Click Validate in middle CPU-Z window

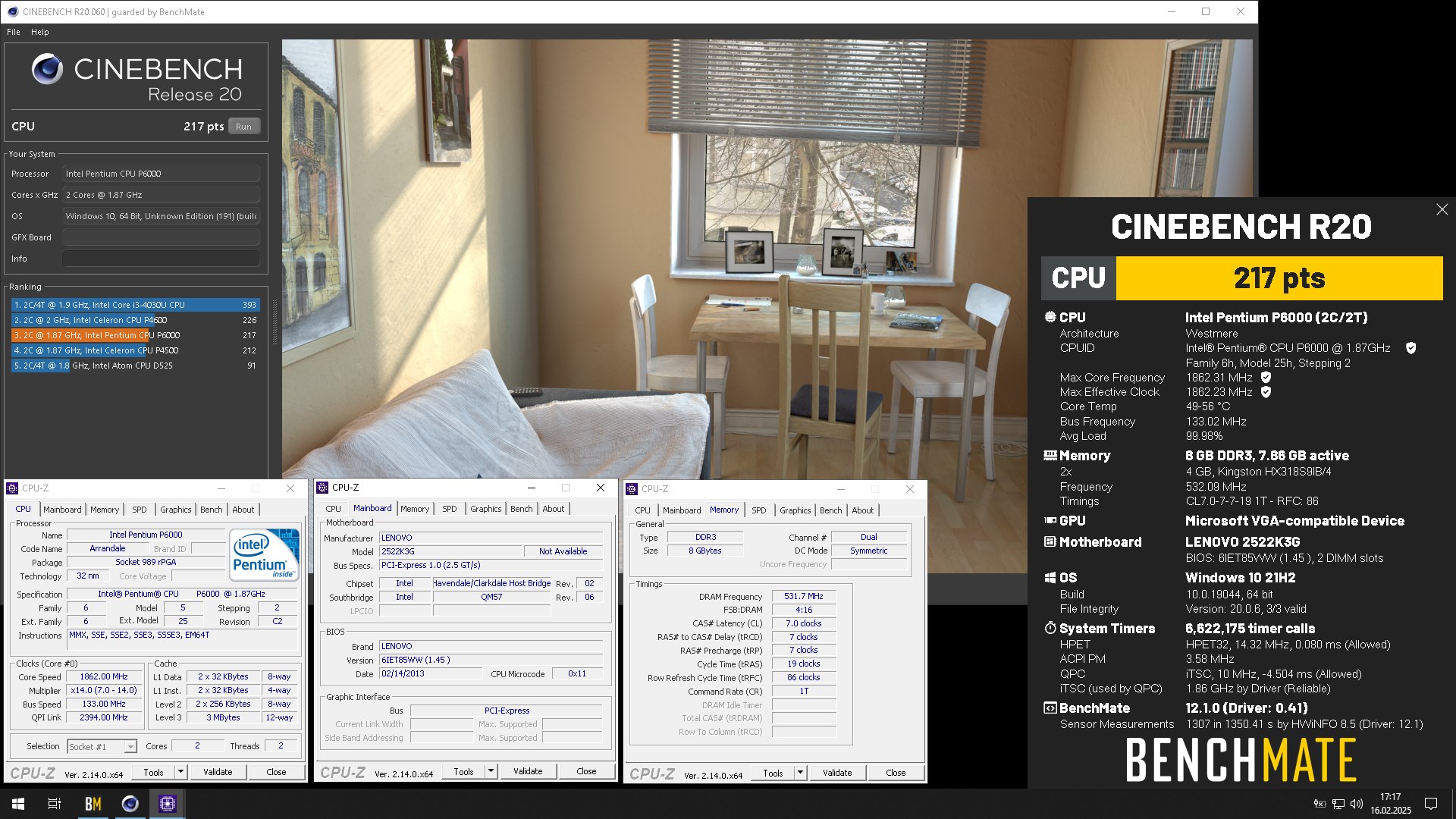pyautogui.click(x=528, y=771)
